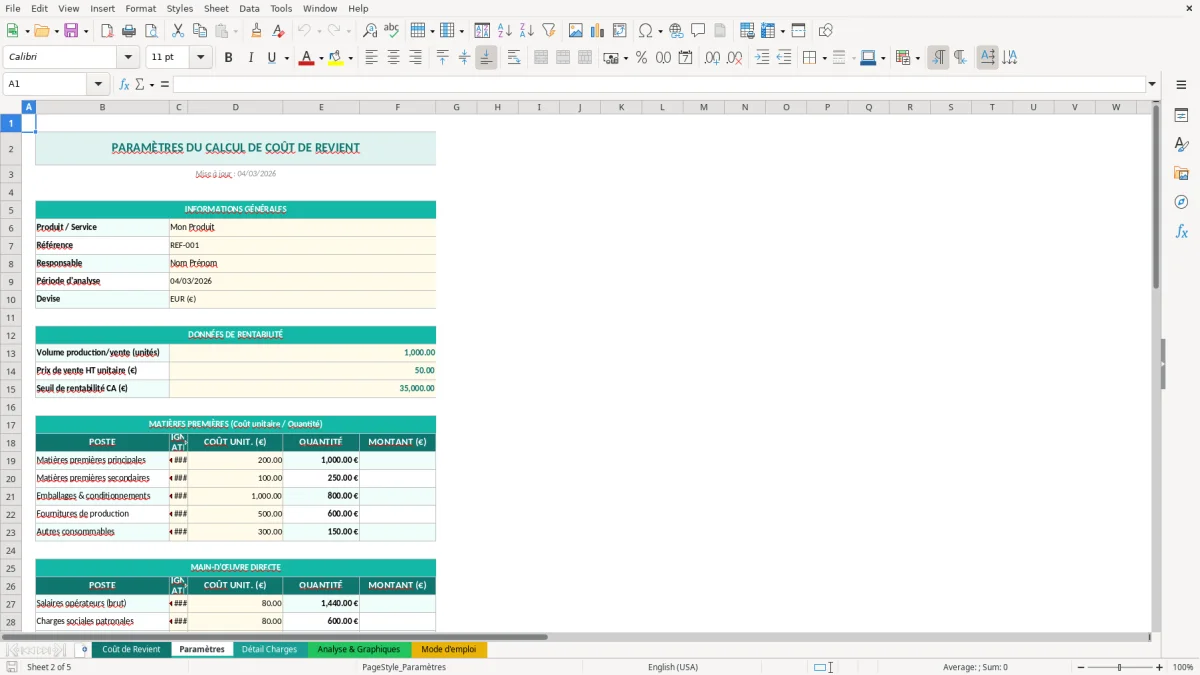Click the zoom slider handle
1200x675 pixels.
click(x=1119, y=667)
